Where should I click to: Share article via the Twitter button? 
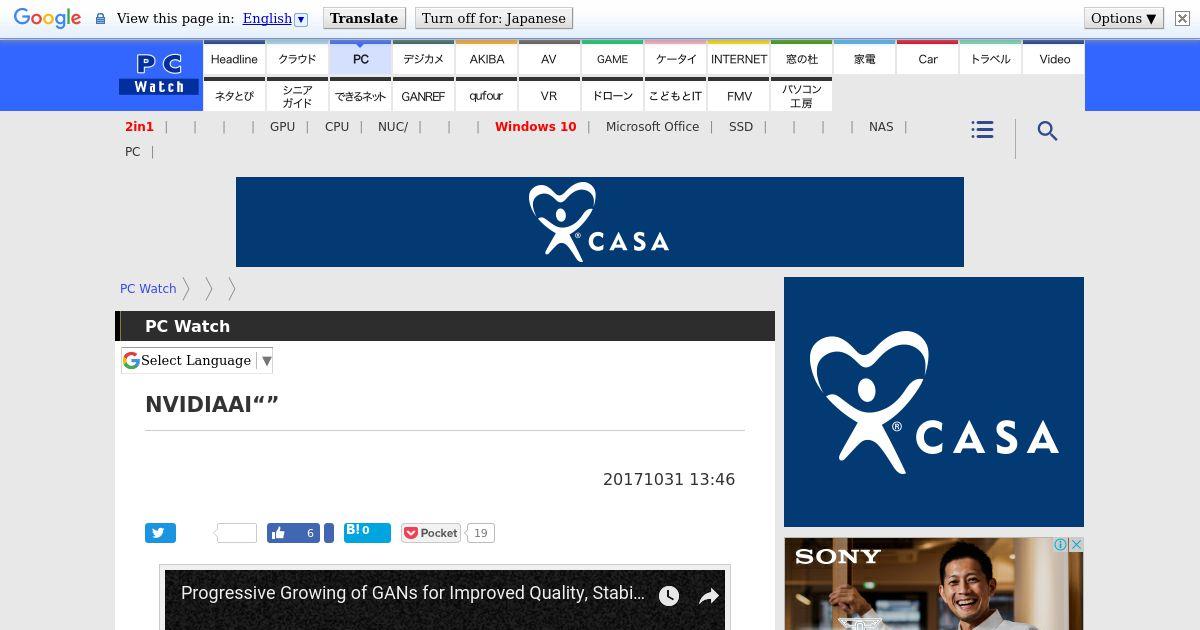(x=160, y=533)
